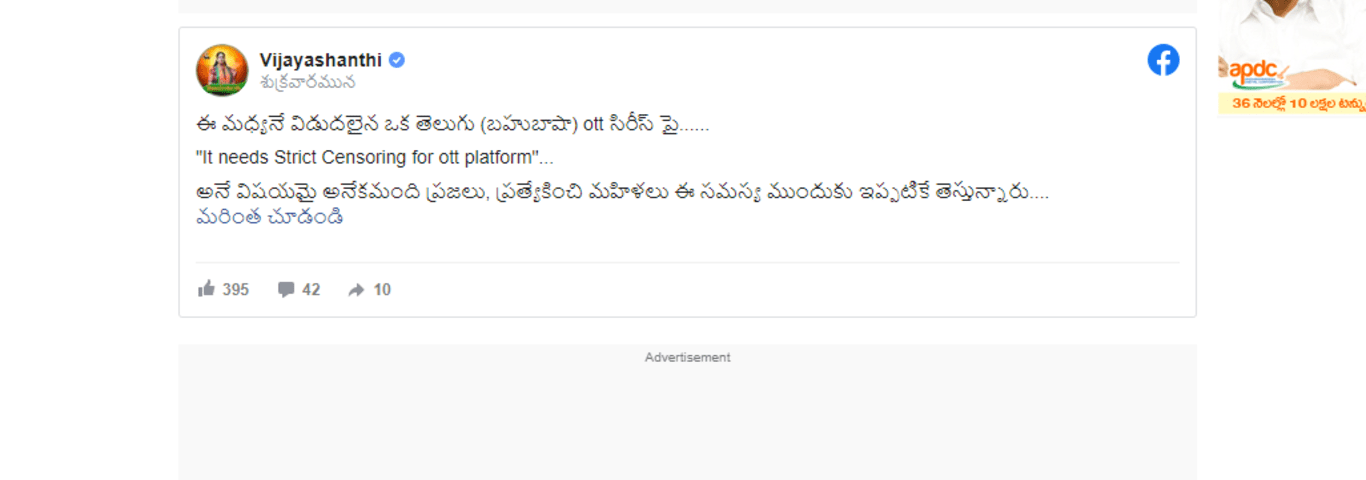View the 10 shares count

tap(382, 290)
